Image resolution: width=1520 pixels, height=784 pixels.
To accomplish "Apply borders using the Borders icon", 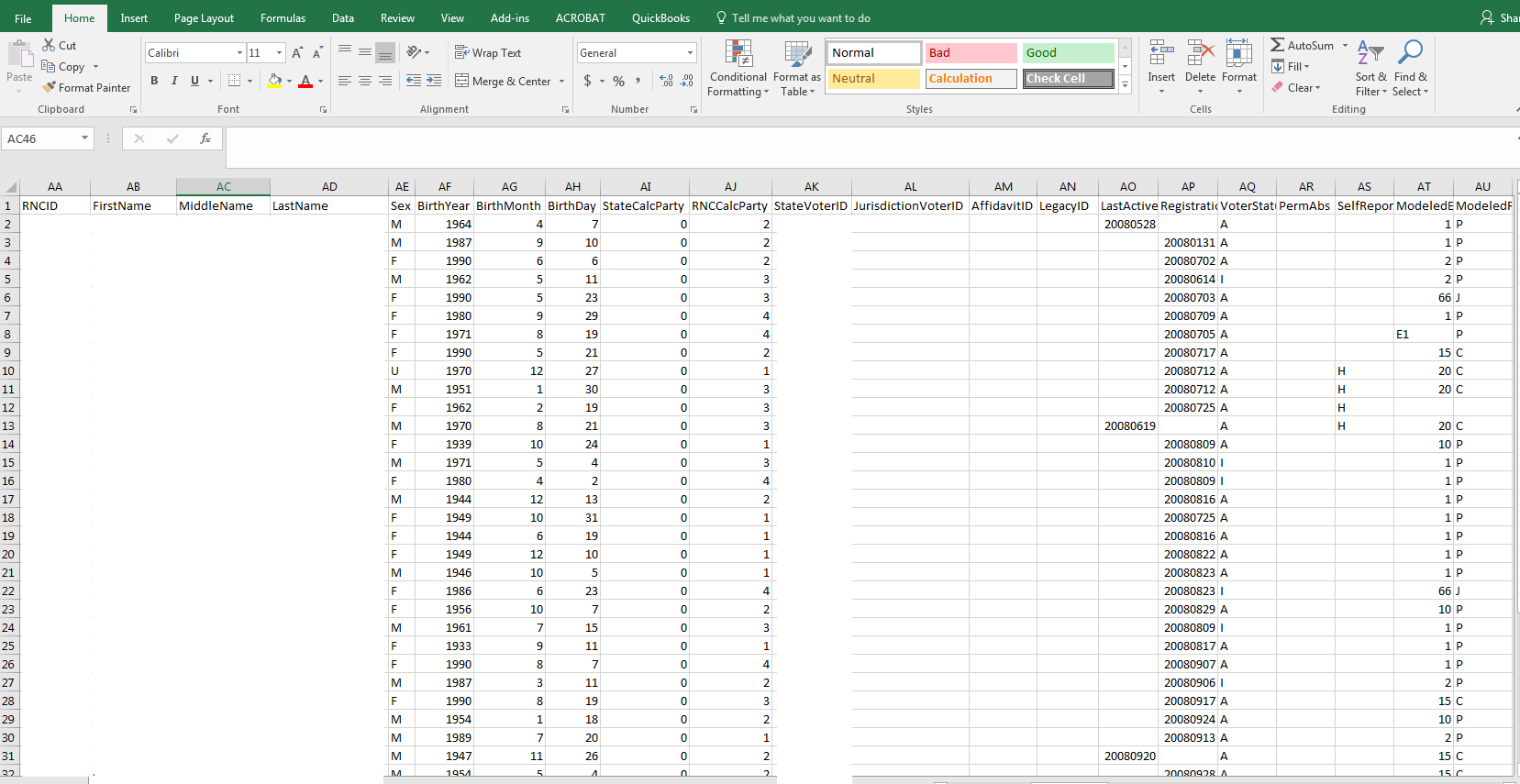I will pos(235,81).
